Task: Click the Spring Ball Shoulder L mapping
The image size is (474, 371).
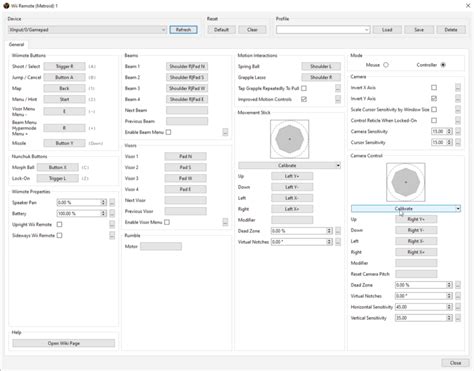Action: coord(321,66)
